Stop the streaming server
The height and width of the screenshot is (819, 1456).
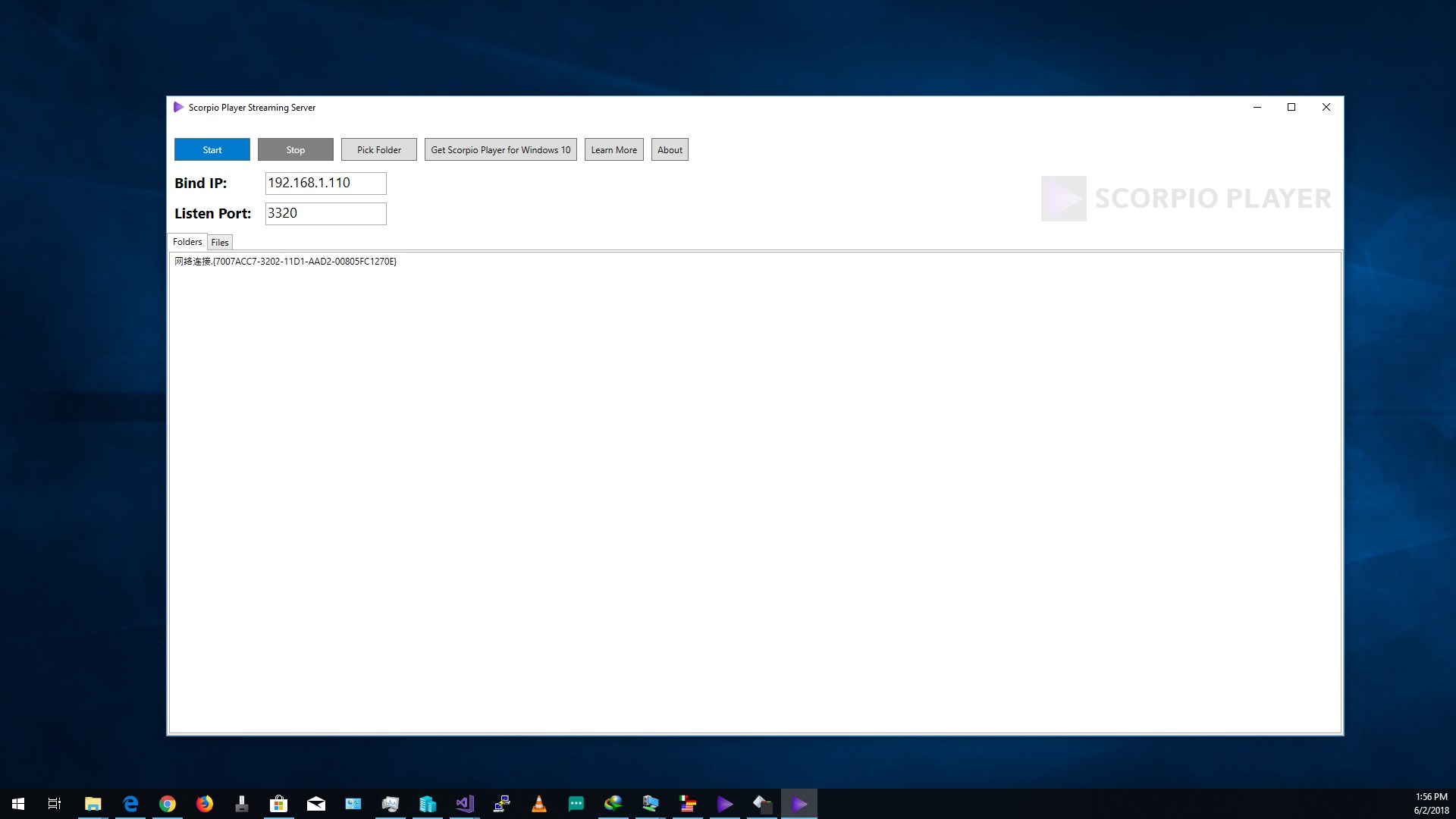click(x=295, y=149)
